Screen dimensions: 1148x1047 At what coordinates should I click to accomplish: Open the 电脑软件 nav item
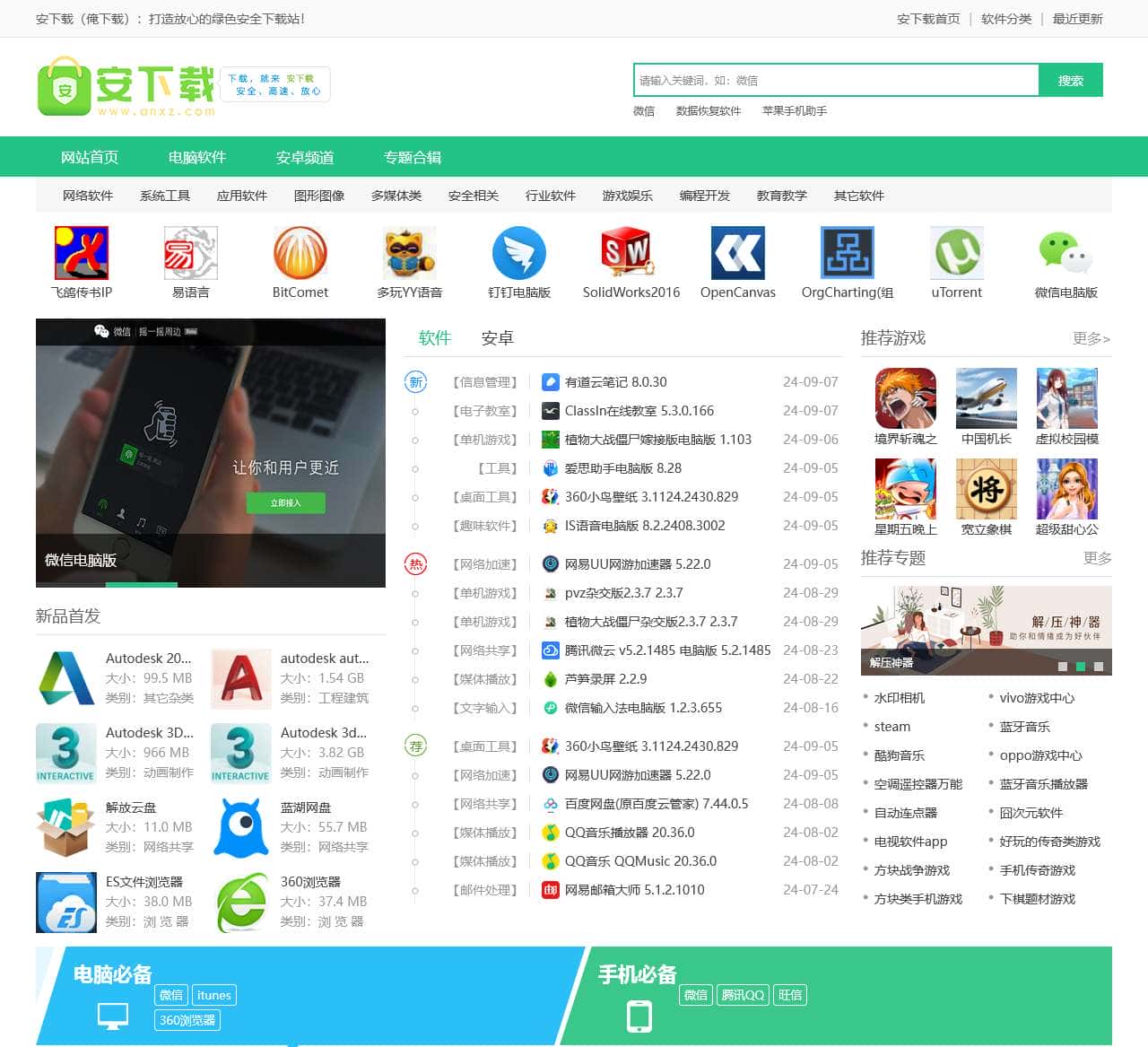tap(197, 157)
